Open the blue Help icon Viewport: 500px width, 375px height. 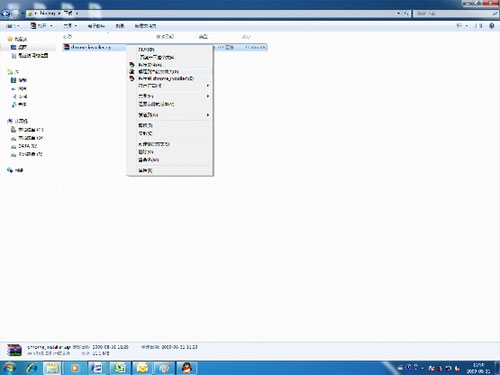tap(492, 26)
